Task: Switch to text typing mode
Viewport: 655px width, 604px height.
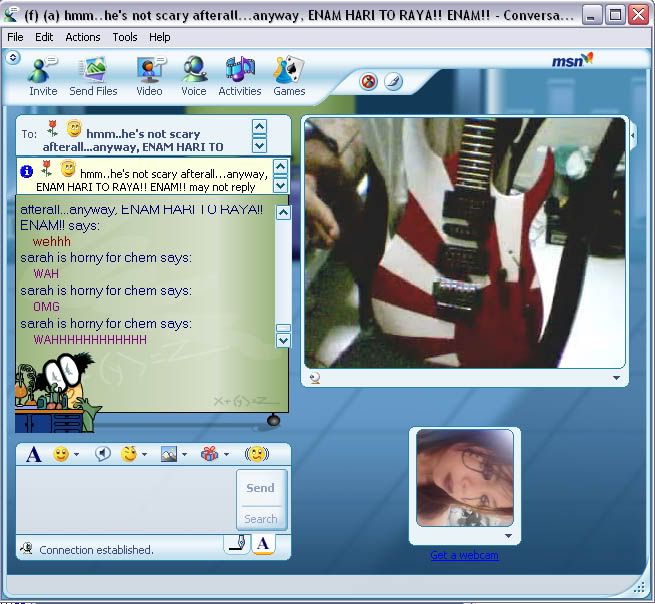Action: coord(262,544)
